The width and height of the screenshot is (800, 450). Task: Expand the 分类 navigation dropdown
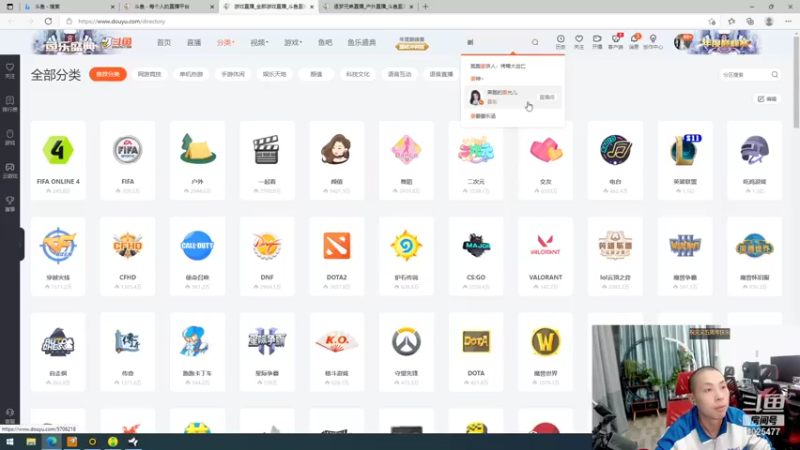[226, 42]
